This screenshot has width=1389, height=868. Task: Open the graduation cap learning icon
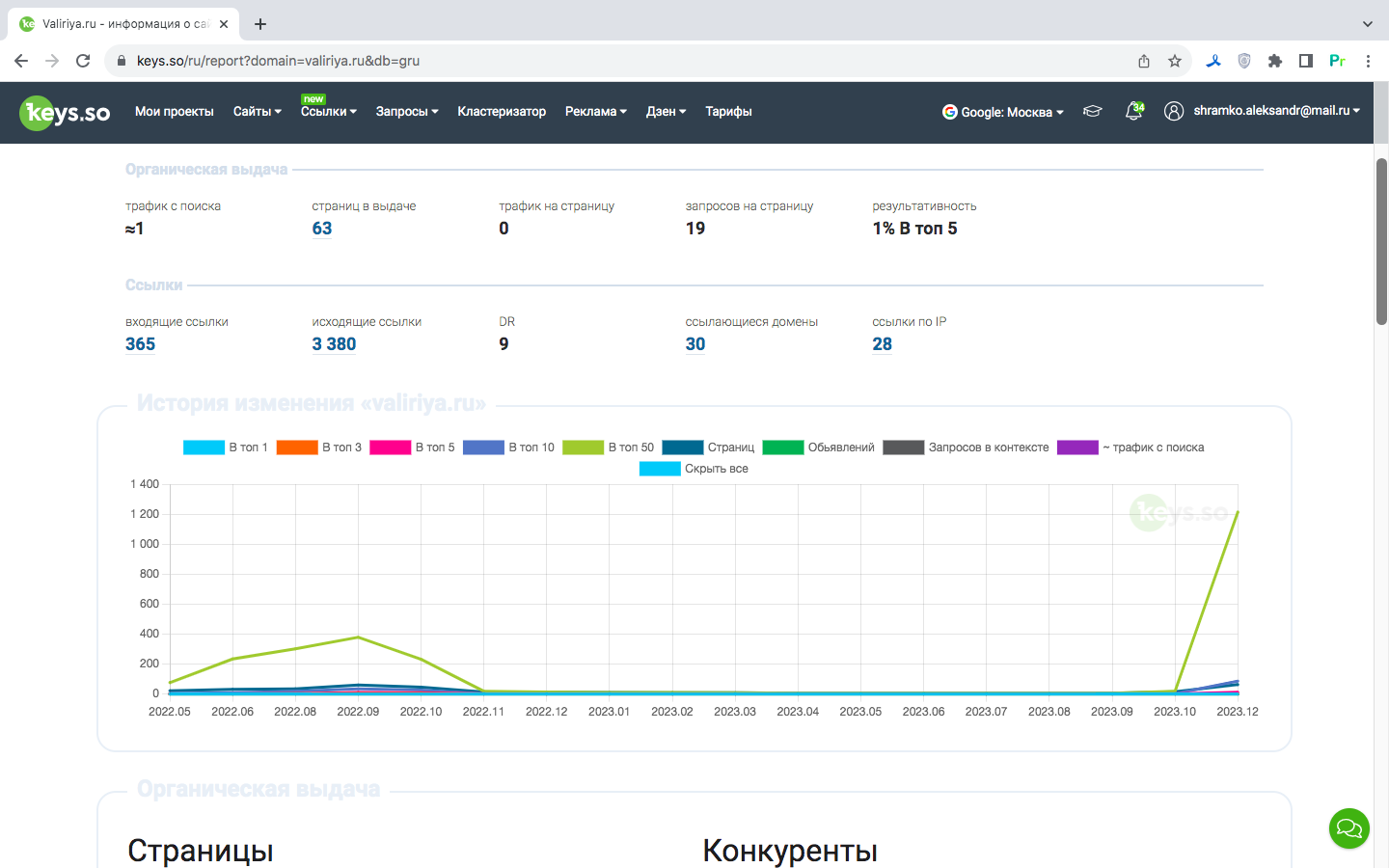pyautogui.click(x=1092, y=111)
